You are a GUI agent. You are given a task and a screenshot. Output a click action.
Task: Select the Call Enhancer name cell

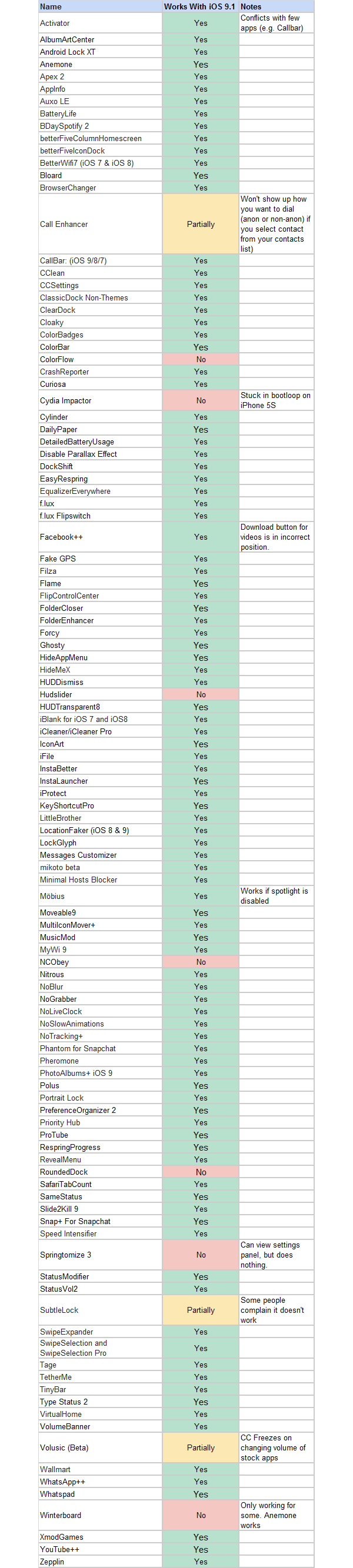64,224
